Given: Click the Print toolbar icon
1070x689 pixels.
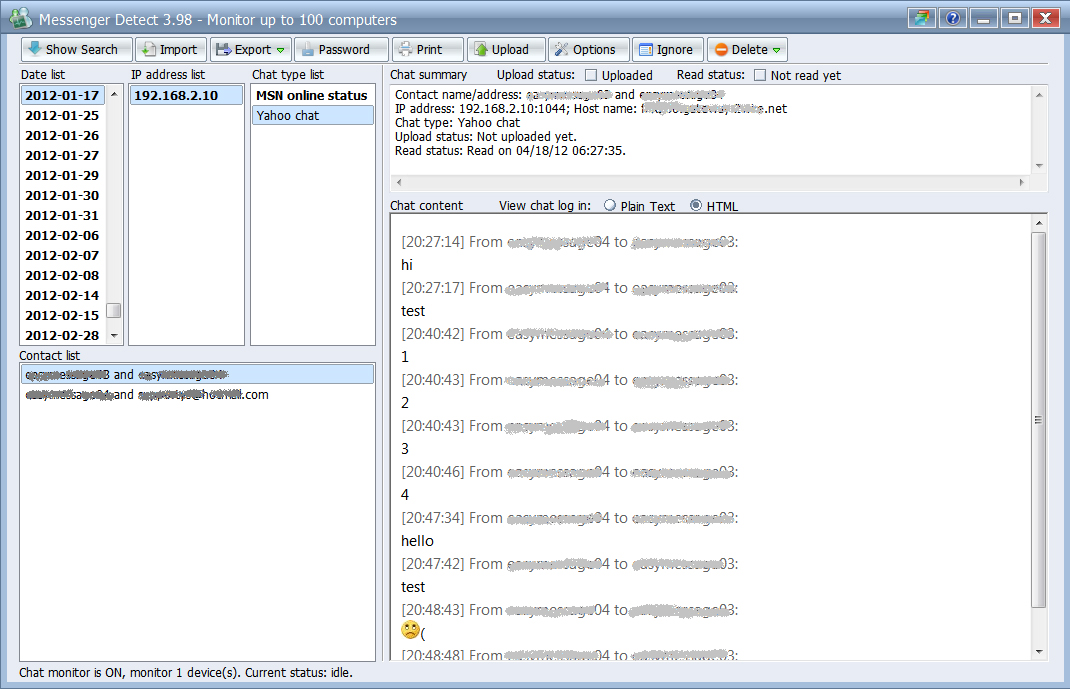Looking at the screenshot, I should [x=404, y=49].
